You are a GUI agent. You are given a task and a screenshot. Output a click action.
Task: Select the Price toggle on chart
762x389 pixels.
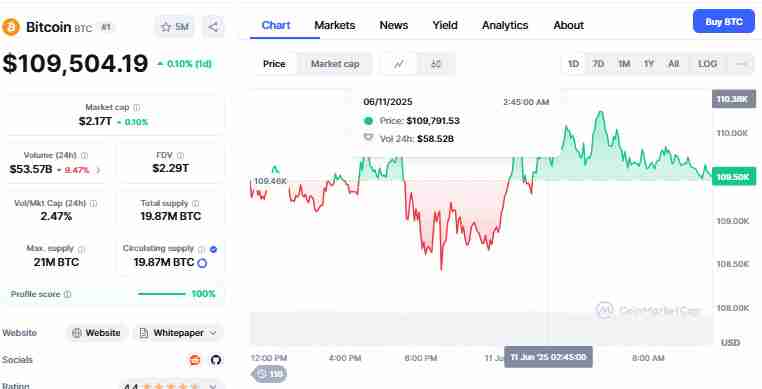click(x=274, y=64)
